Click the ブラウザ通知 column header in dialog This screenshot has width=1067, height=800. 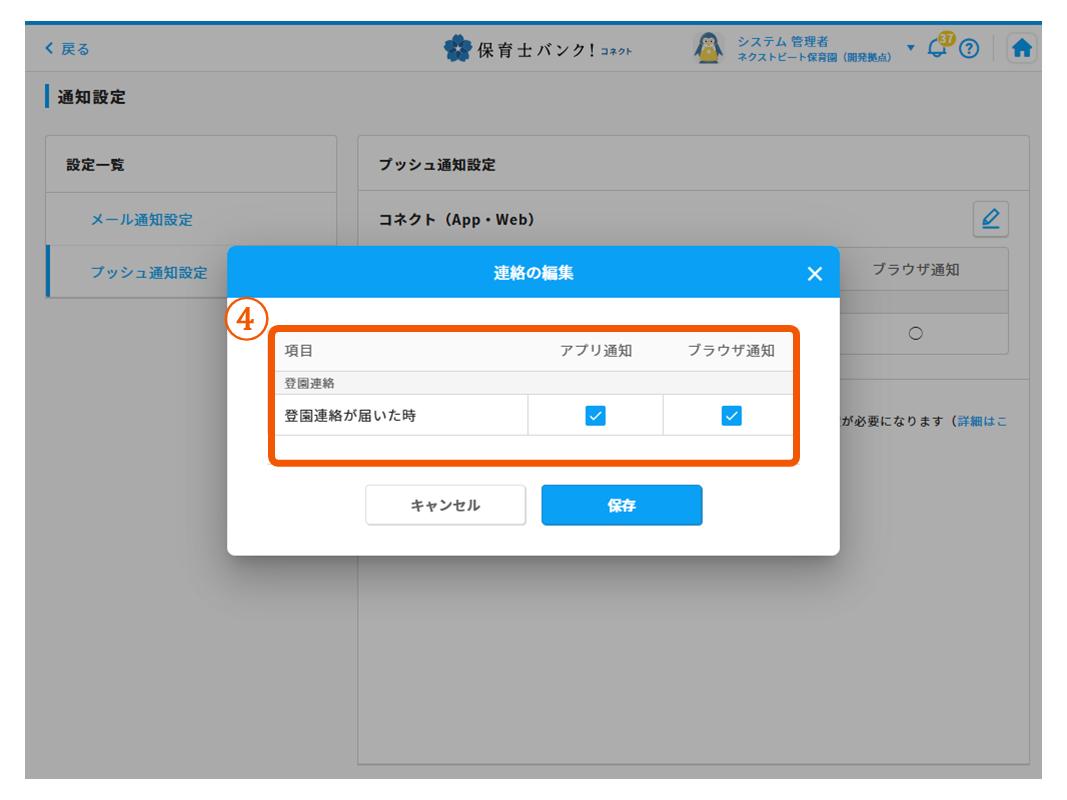pos(731,351)
